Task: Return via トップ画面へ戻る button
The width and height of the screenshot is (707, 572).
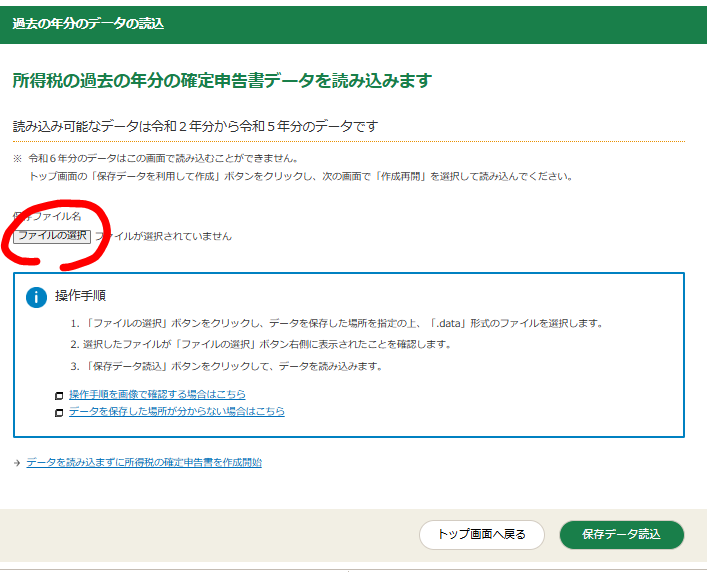Action: 481,534
